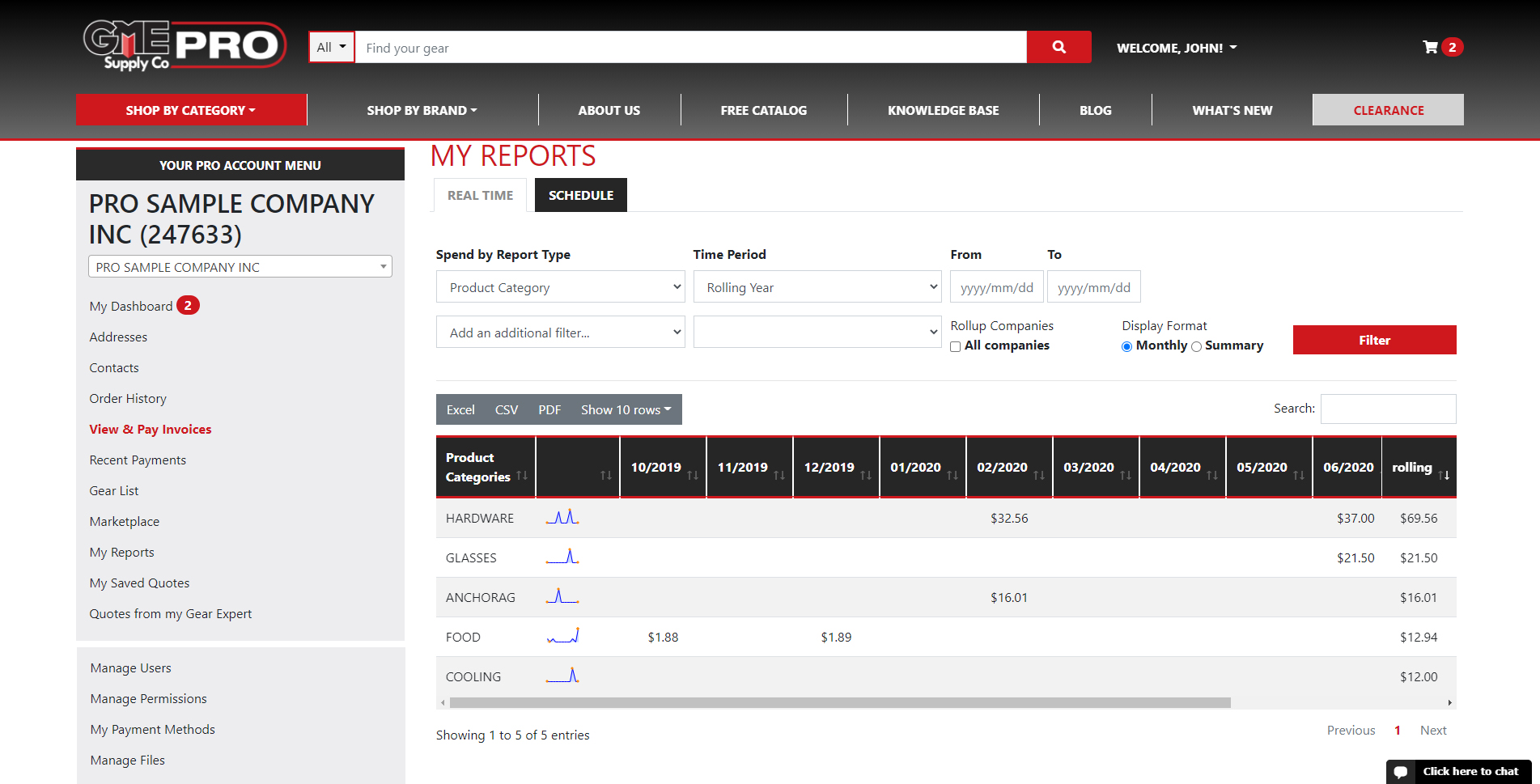Screen dimensions: 1540x784
Task: Open the Blog menu item
Action: point(1096,110)
